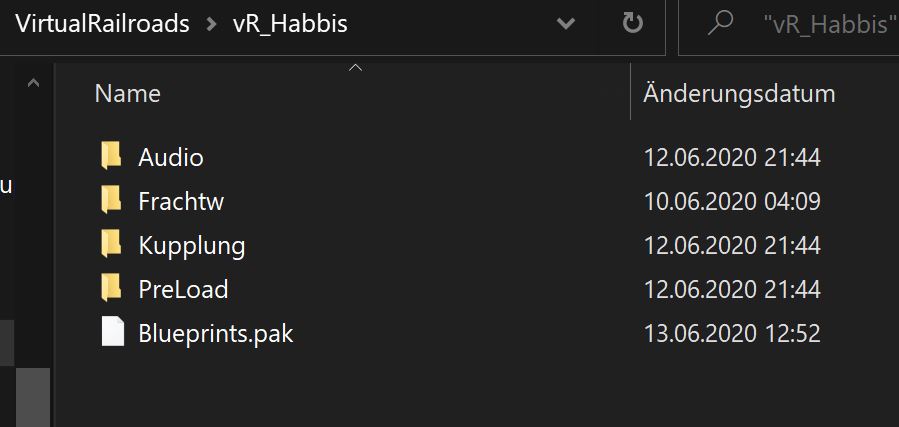Click the Frachtw date 10.06.2020 04:09

point(732,201)
